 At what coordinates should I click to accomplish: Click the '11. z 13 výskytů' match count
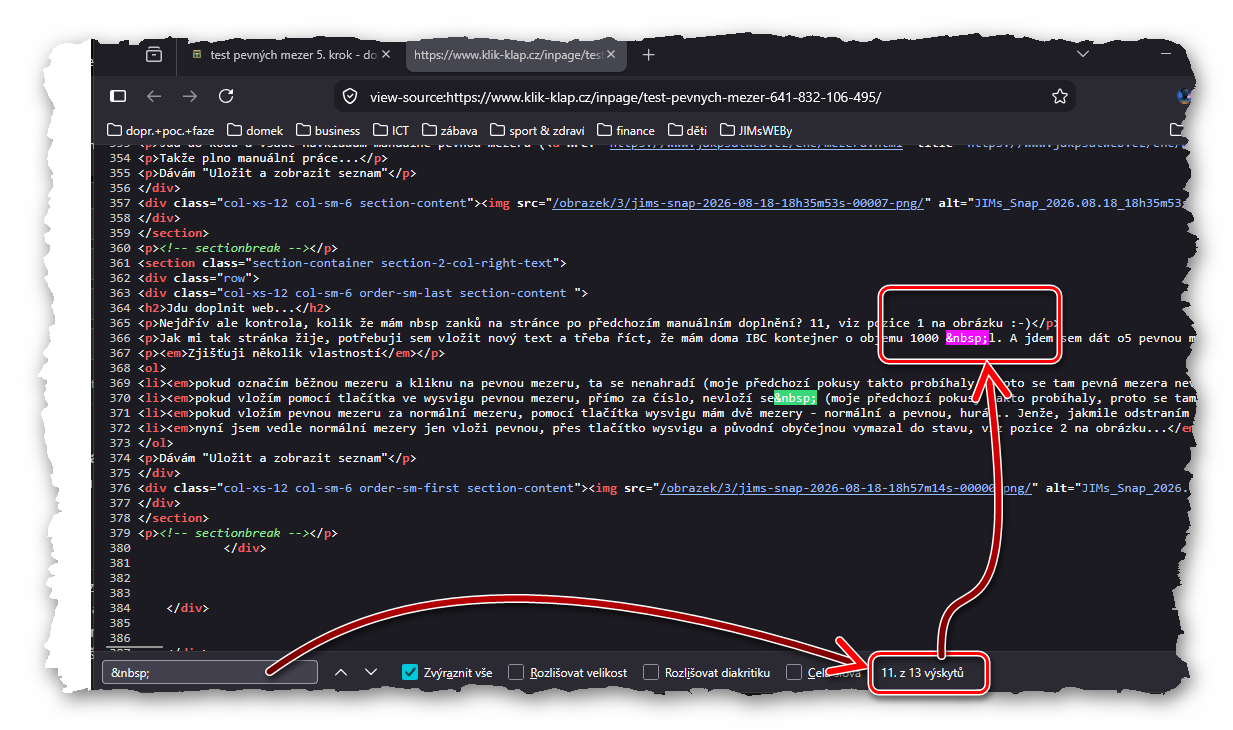click(922, 673)
